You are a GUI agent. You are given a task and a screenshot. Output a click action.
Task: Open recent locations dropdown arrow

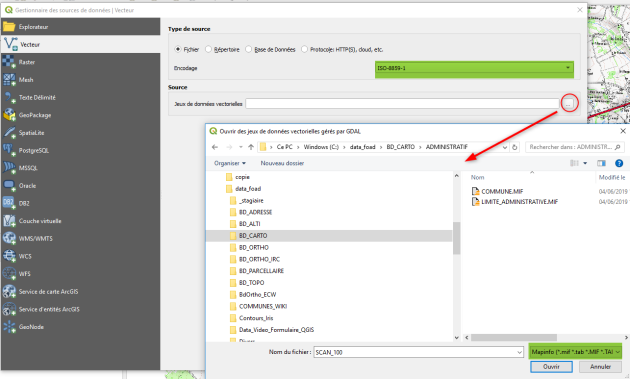pyautogui.click(x=241, y=147)
